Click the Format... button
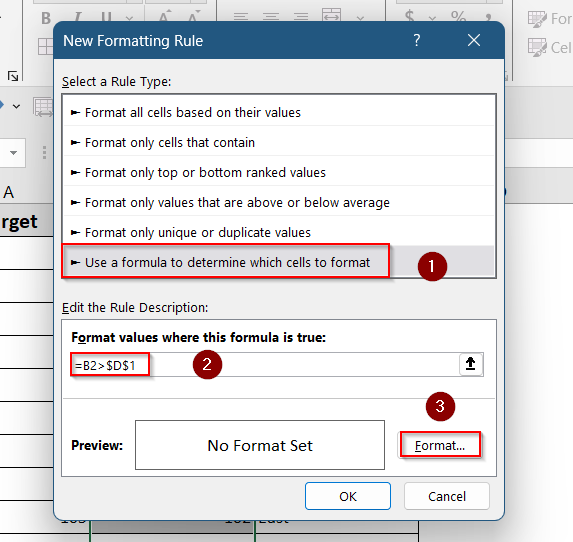The image size is (573, 542). pos(440,445)
